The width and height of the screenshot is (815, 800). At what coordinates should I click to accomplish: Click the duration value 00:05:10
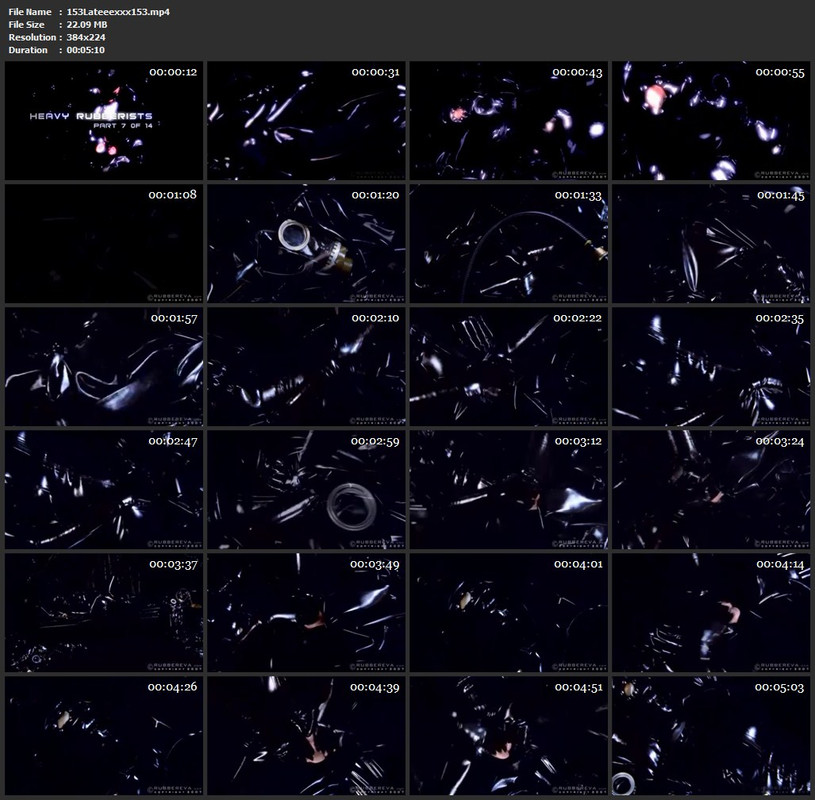(x=86, y=50)
